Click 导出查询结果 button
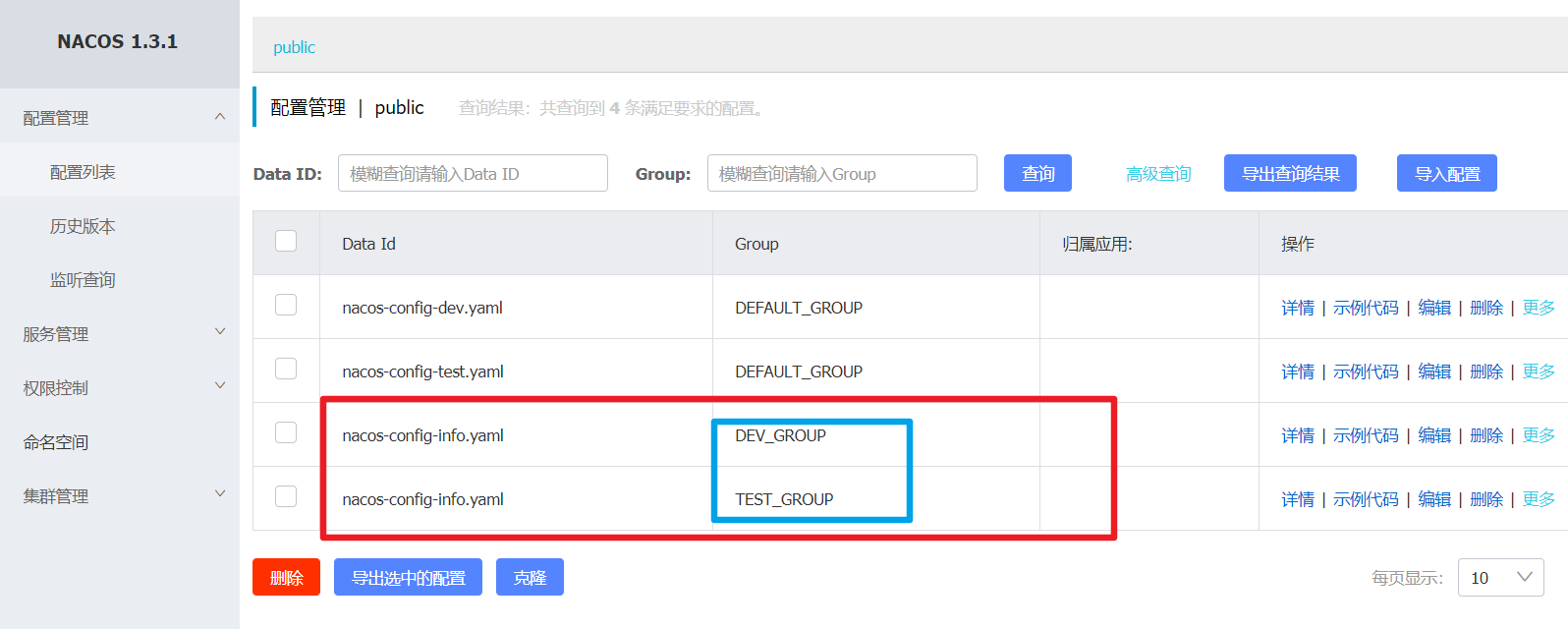The image size is (1568, 629). click(x=1290, y=173)
